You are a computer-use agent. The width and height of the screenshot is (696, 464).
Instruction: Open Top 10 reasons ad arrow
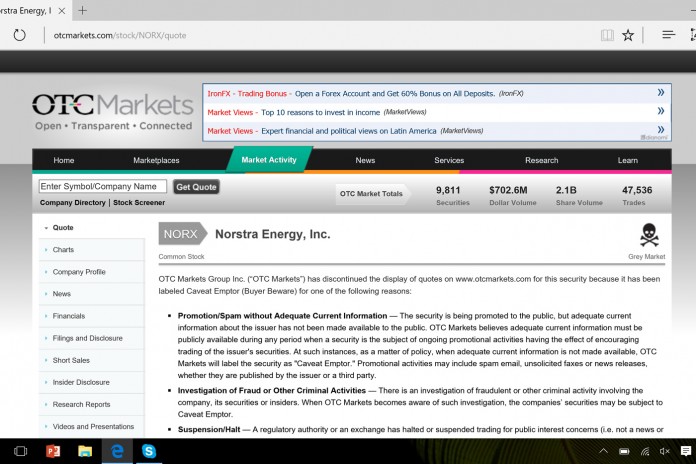[660, 111]
